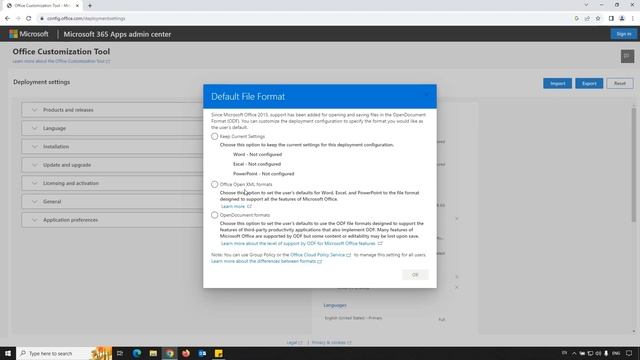This screenshot has width=640, height=360.
Task: Go back in browser
Action: (x=7, y=18)
